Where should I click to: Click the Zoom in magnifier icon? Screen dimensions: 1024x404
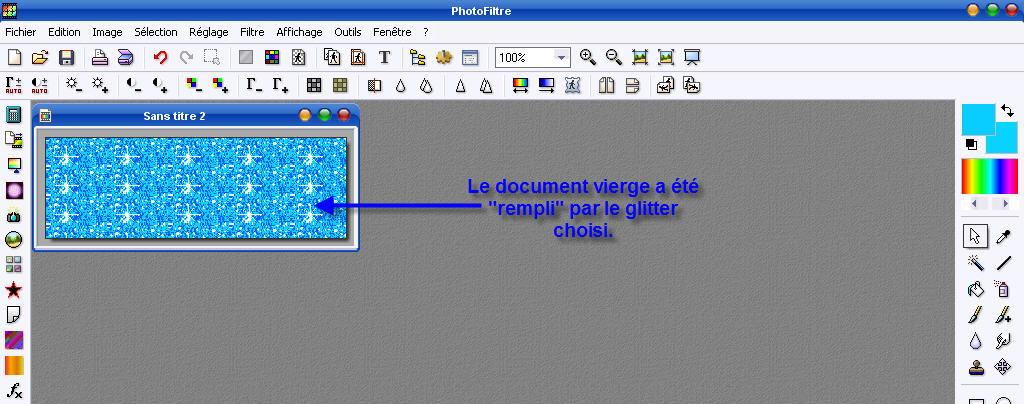(x=588, y=58)
